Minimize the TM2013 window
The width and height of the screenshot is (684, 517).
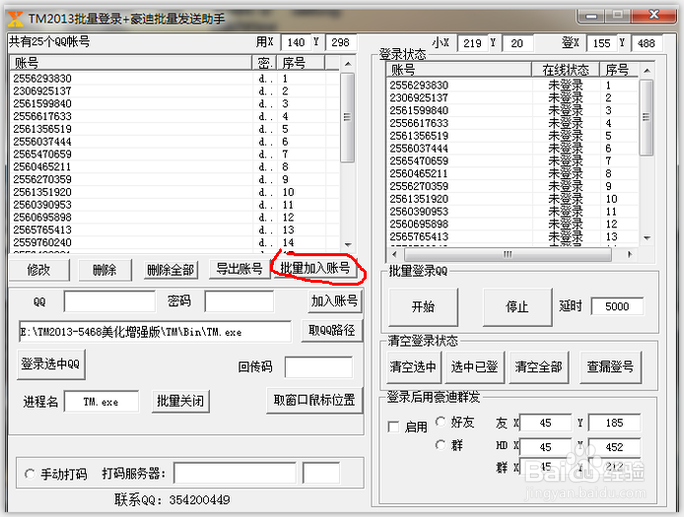(x=592, y=16)
